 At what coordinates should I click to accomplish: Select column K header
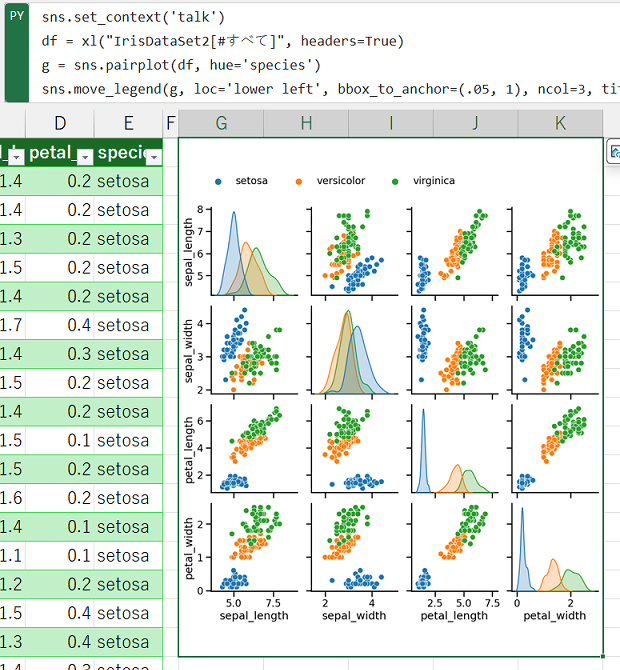click(561, 123)
